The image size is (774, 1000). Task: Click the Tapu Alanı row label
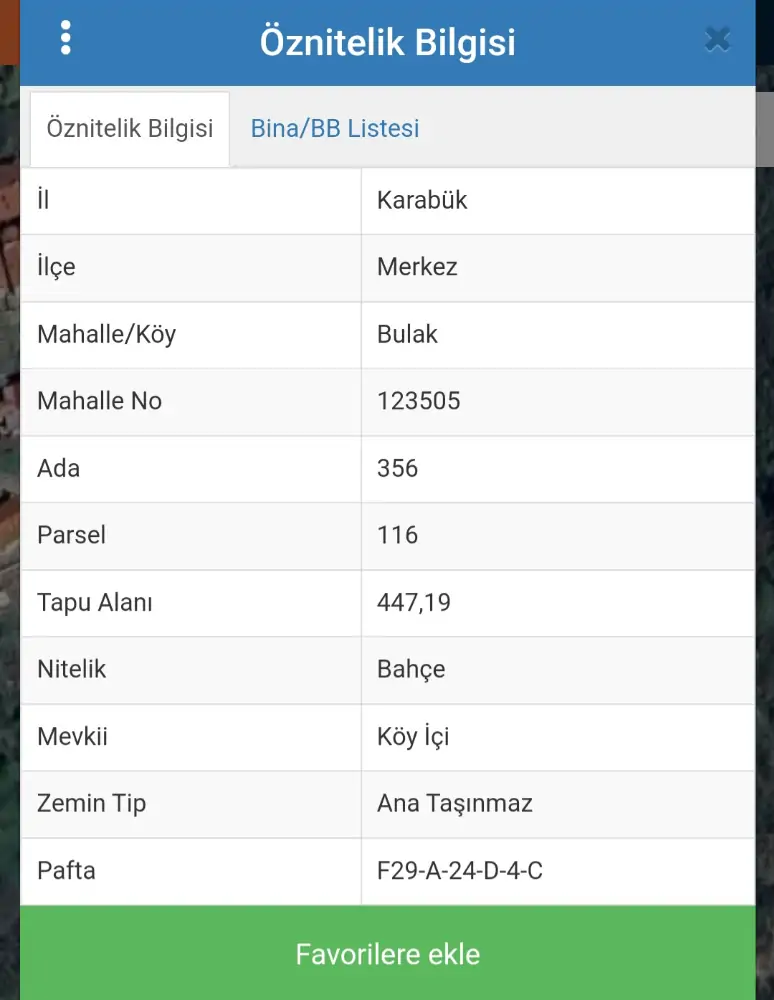[95, 602]
